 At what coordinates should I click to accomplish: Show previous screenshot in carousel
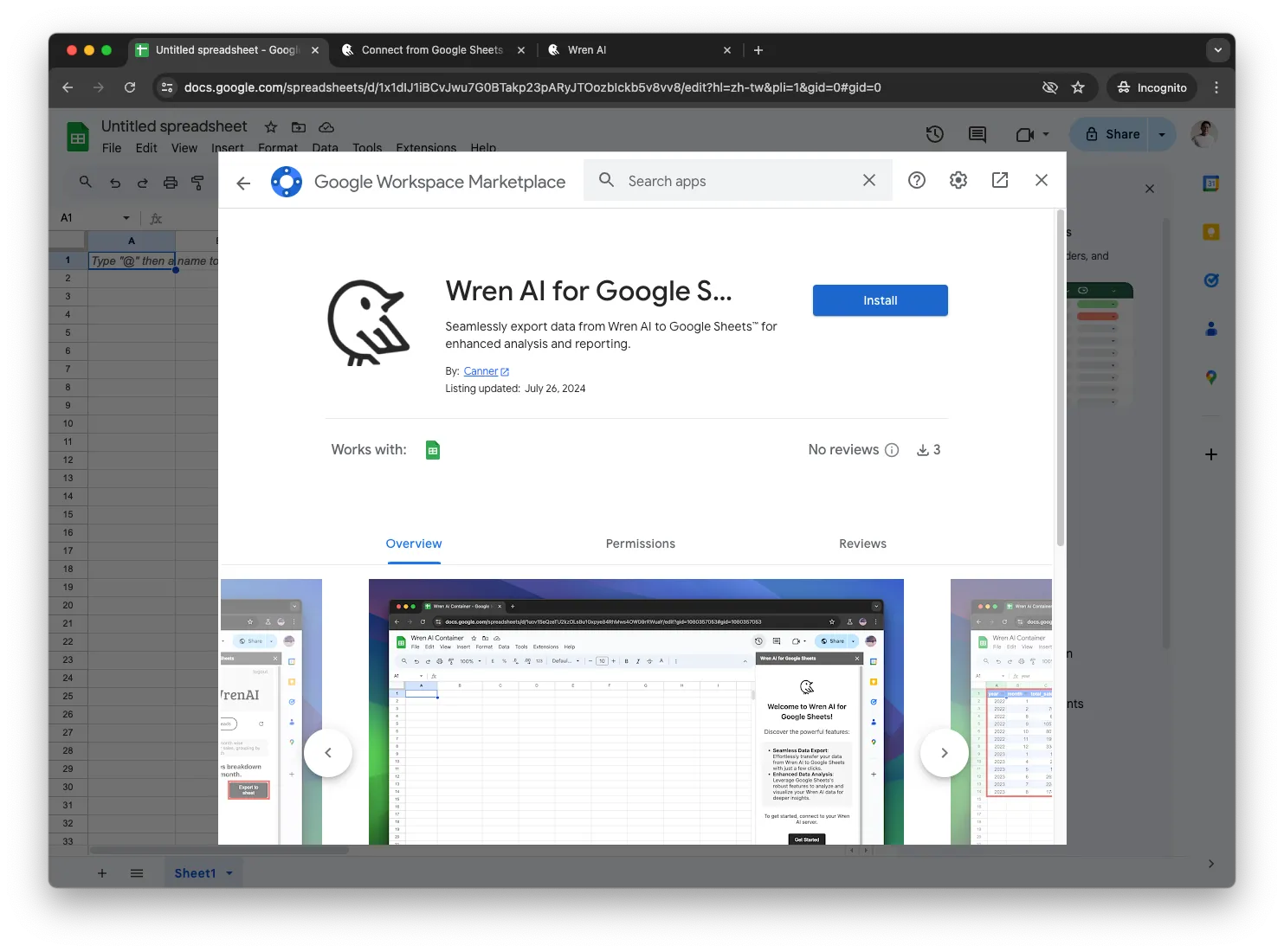coord(328,753)
